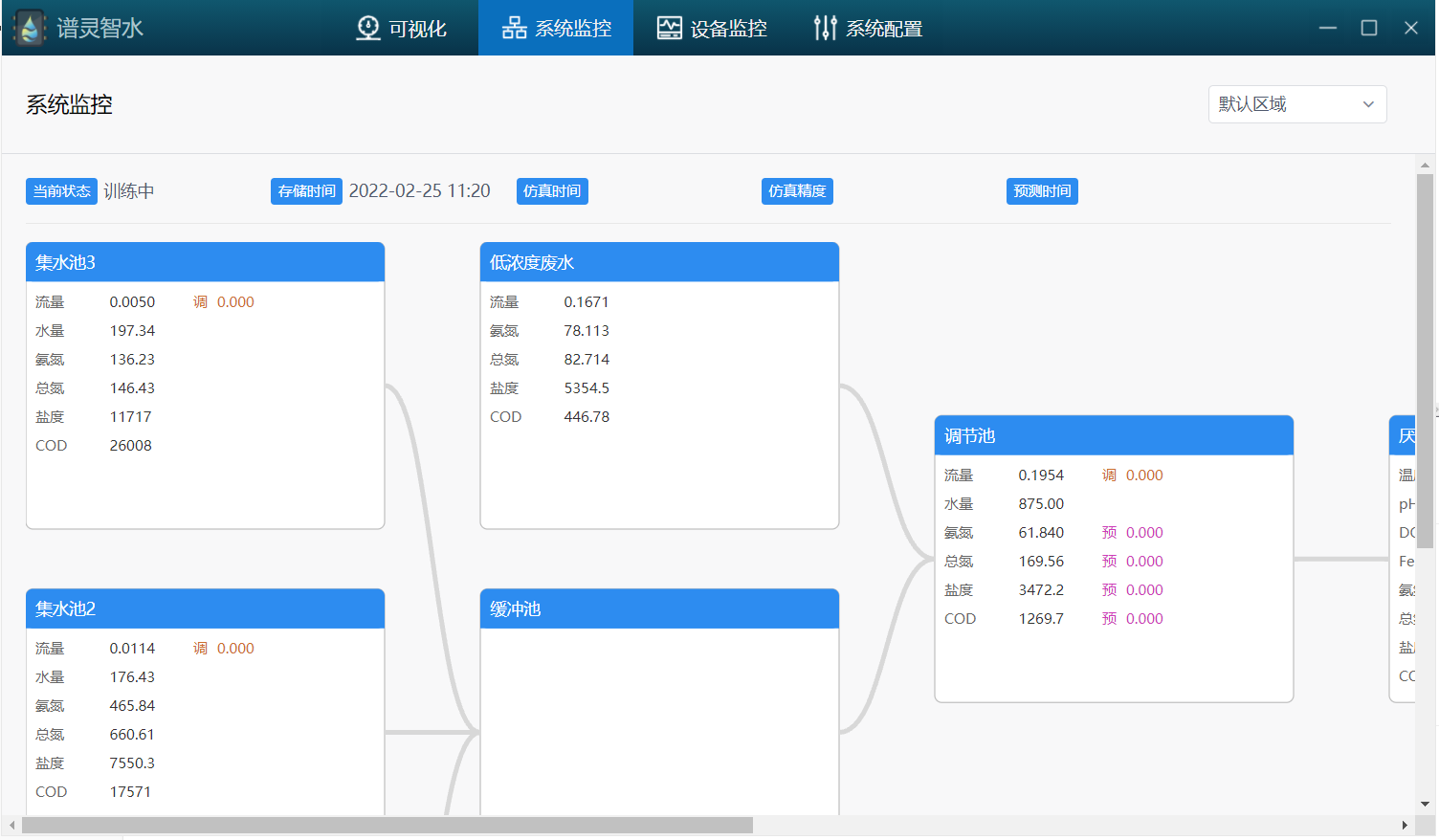The height and width of the screenshot is (840, 1439).
Task: Click 集水池2 氨氮 value 465.84
Action: (x=132, y=706)
